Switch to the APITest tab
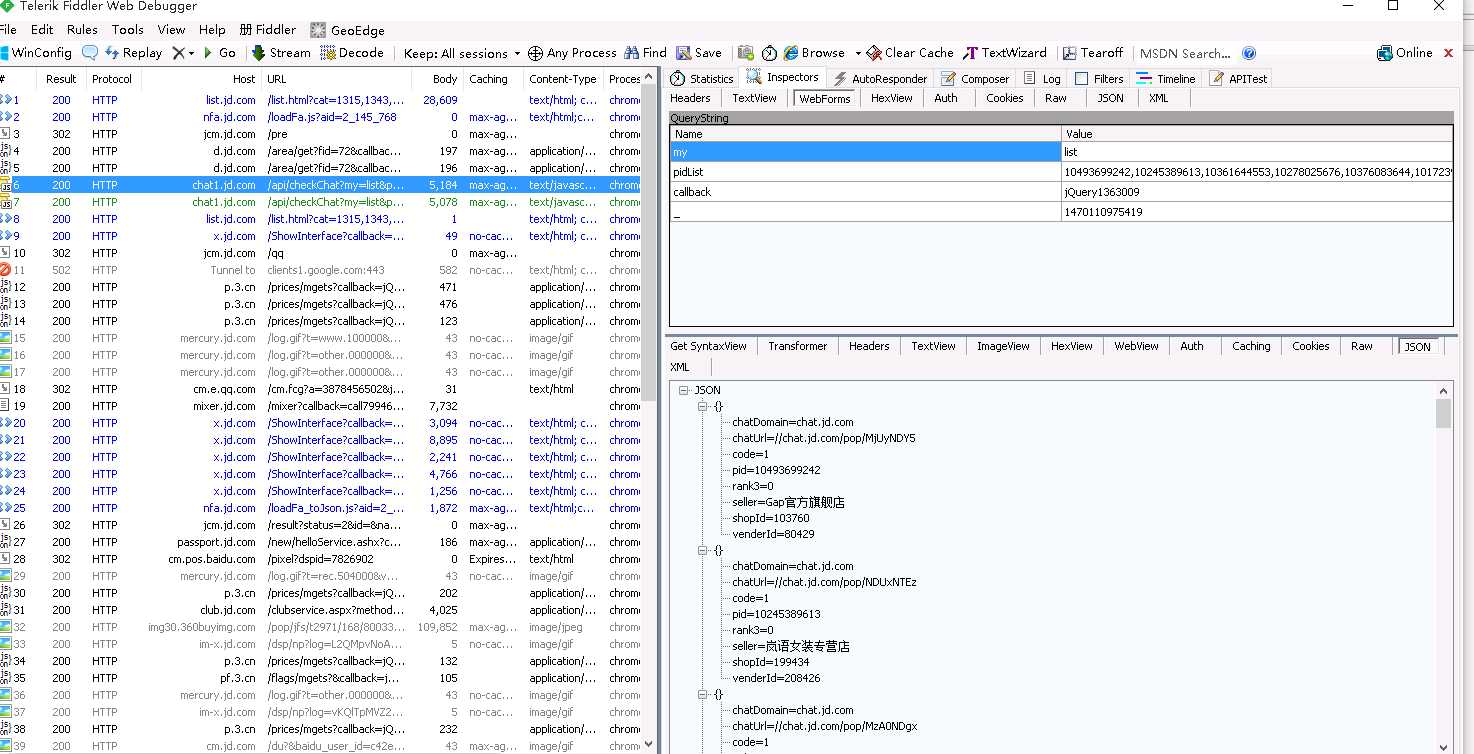The width and height of the screenshot is (1474, 754). 1239,78
